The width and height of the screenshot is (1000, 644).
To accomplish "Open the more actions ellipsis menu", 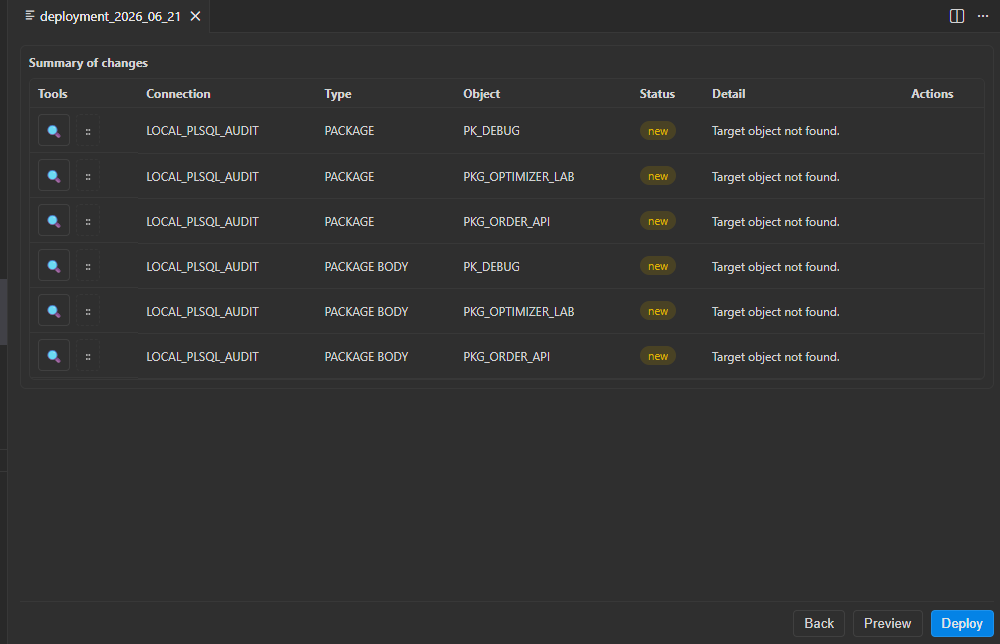I will pos(983,16).
